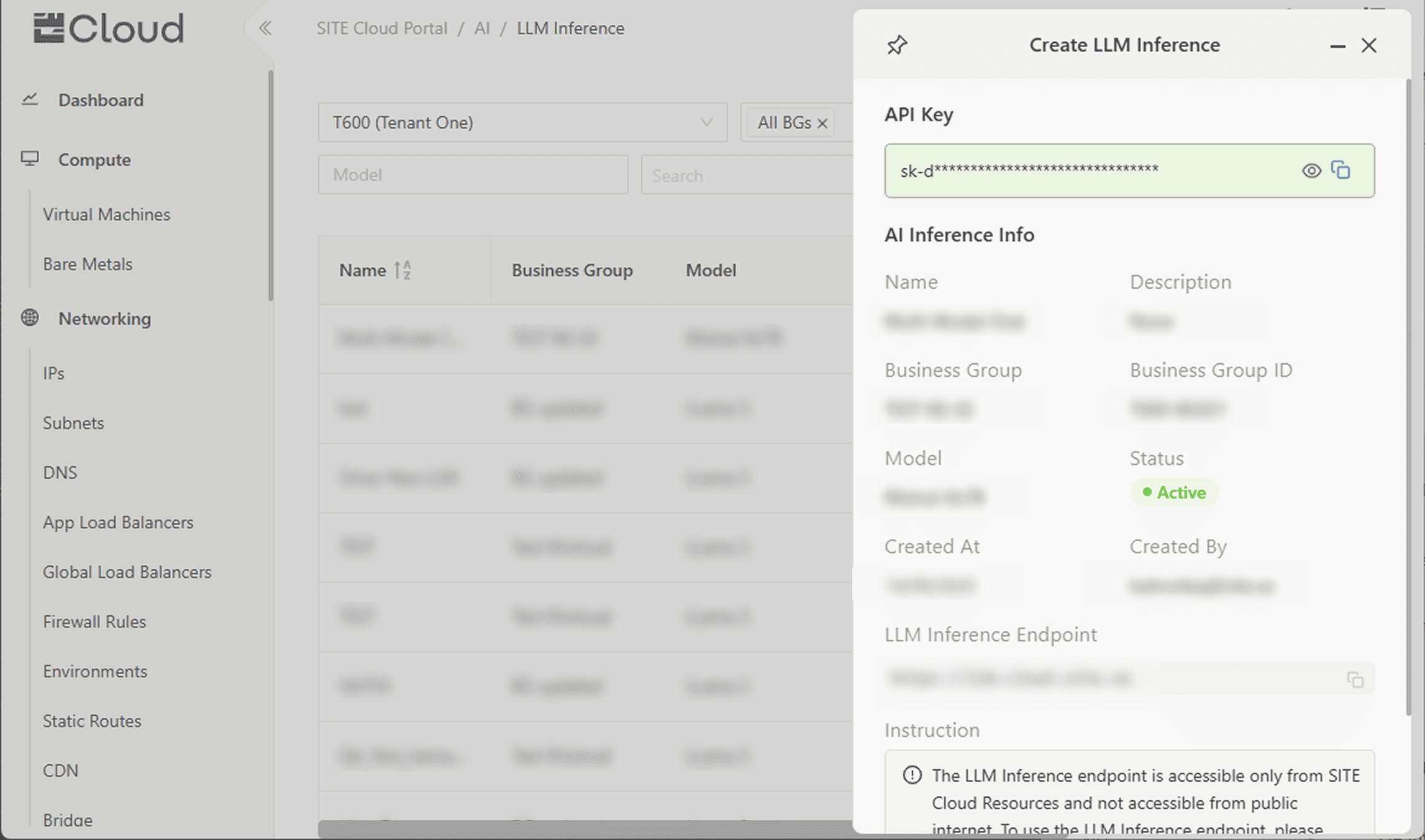Collapse the Compute menu section
This screenshot has width=1425, height=840.
[x=94, y=160]
